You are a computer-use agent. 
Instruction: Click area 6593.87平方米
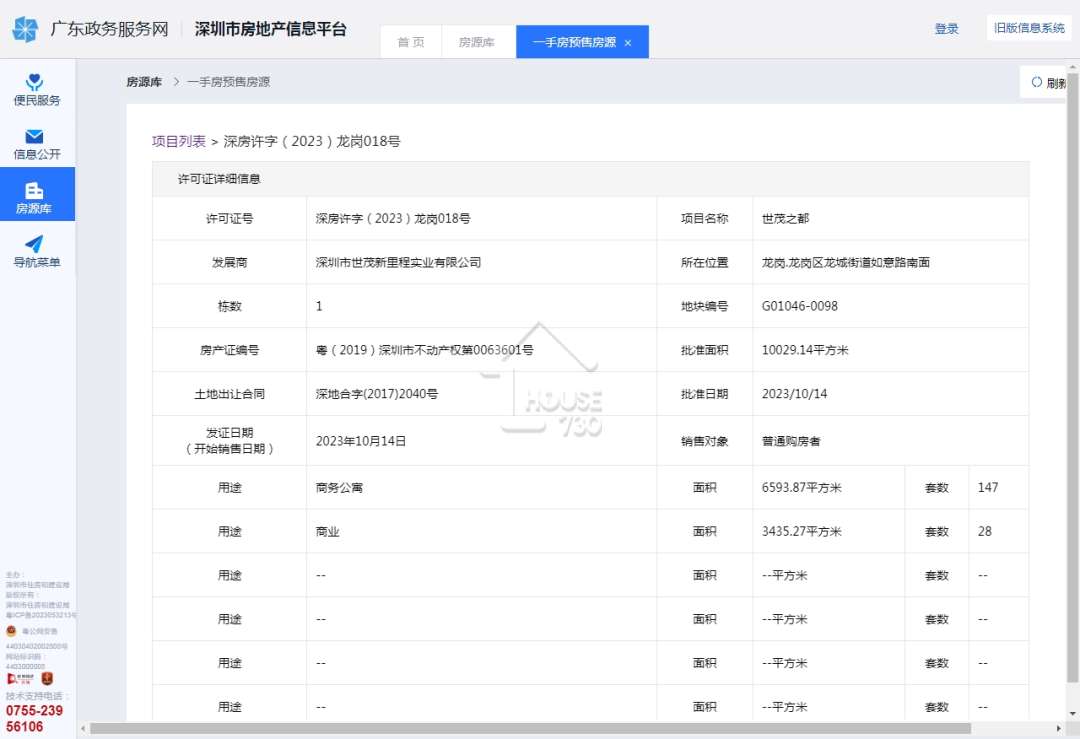802,488
